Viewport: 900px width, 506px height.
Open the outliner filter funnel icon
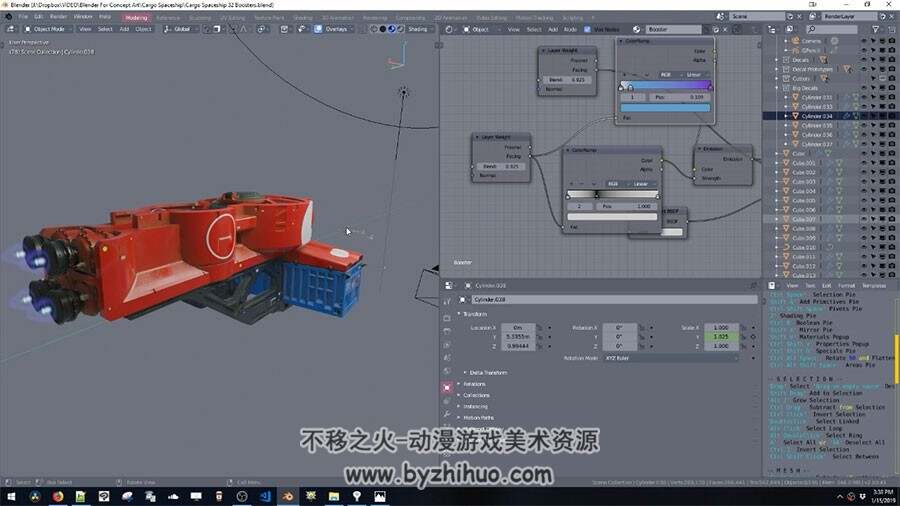point(876,29)
